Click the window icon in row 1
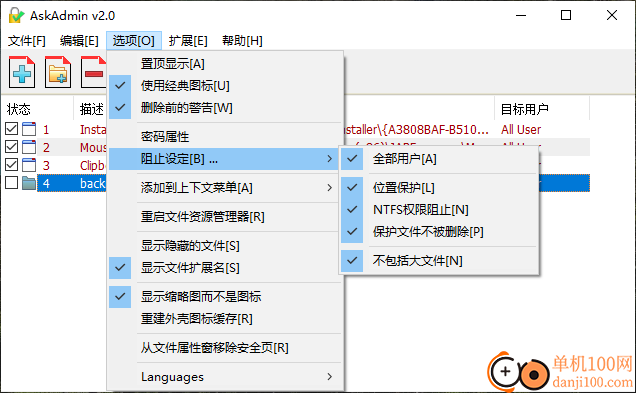The height and width of the screenshot is (393, 636). pyautogui.click(x=29, y=129)
